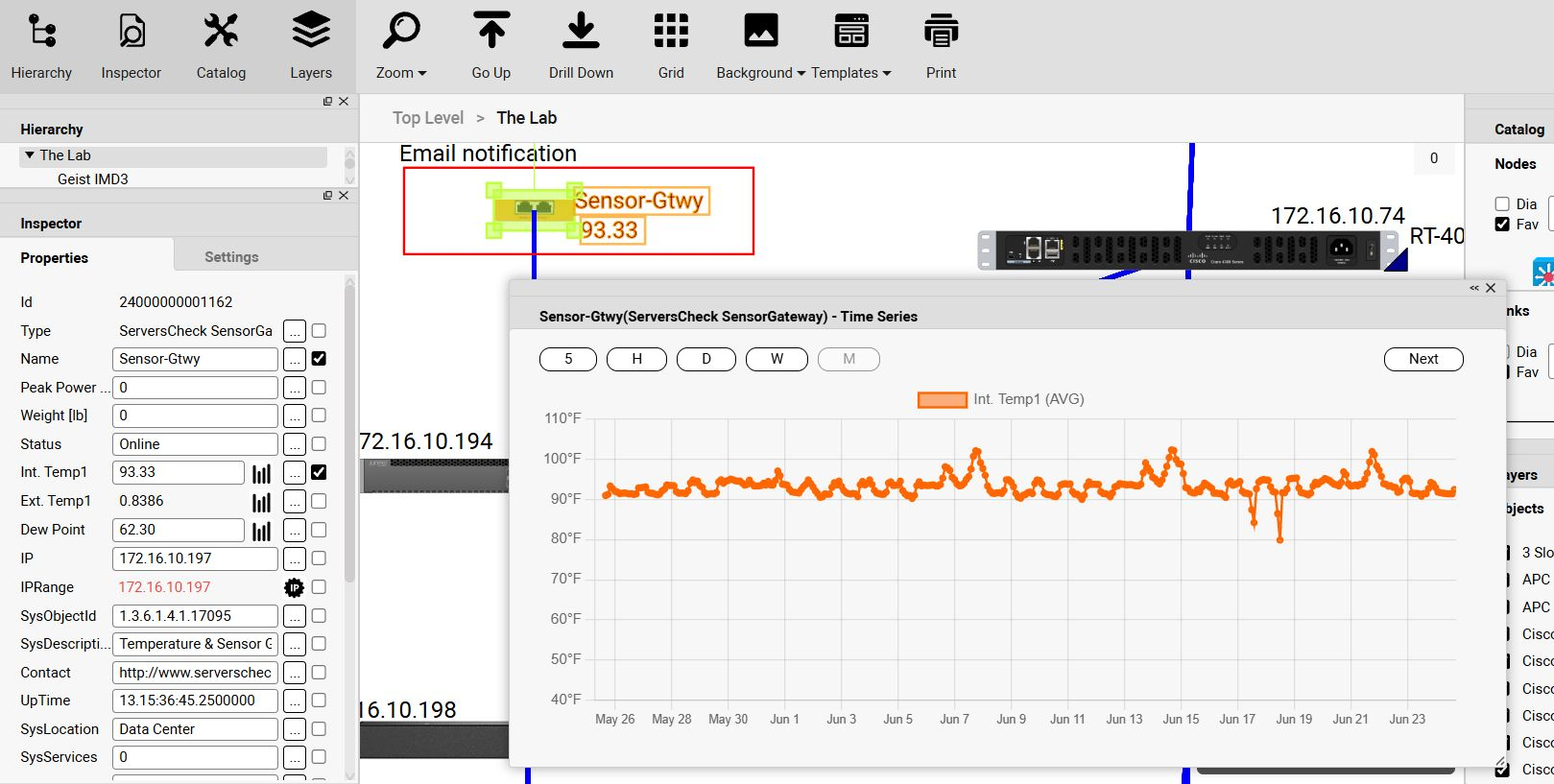Toggle the Status row checkbox
This screenshot has width=1554, height=784.
click(x=319, y=443)
